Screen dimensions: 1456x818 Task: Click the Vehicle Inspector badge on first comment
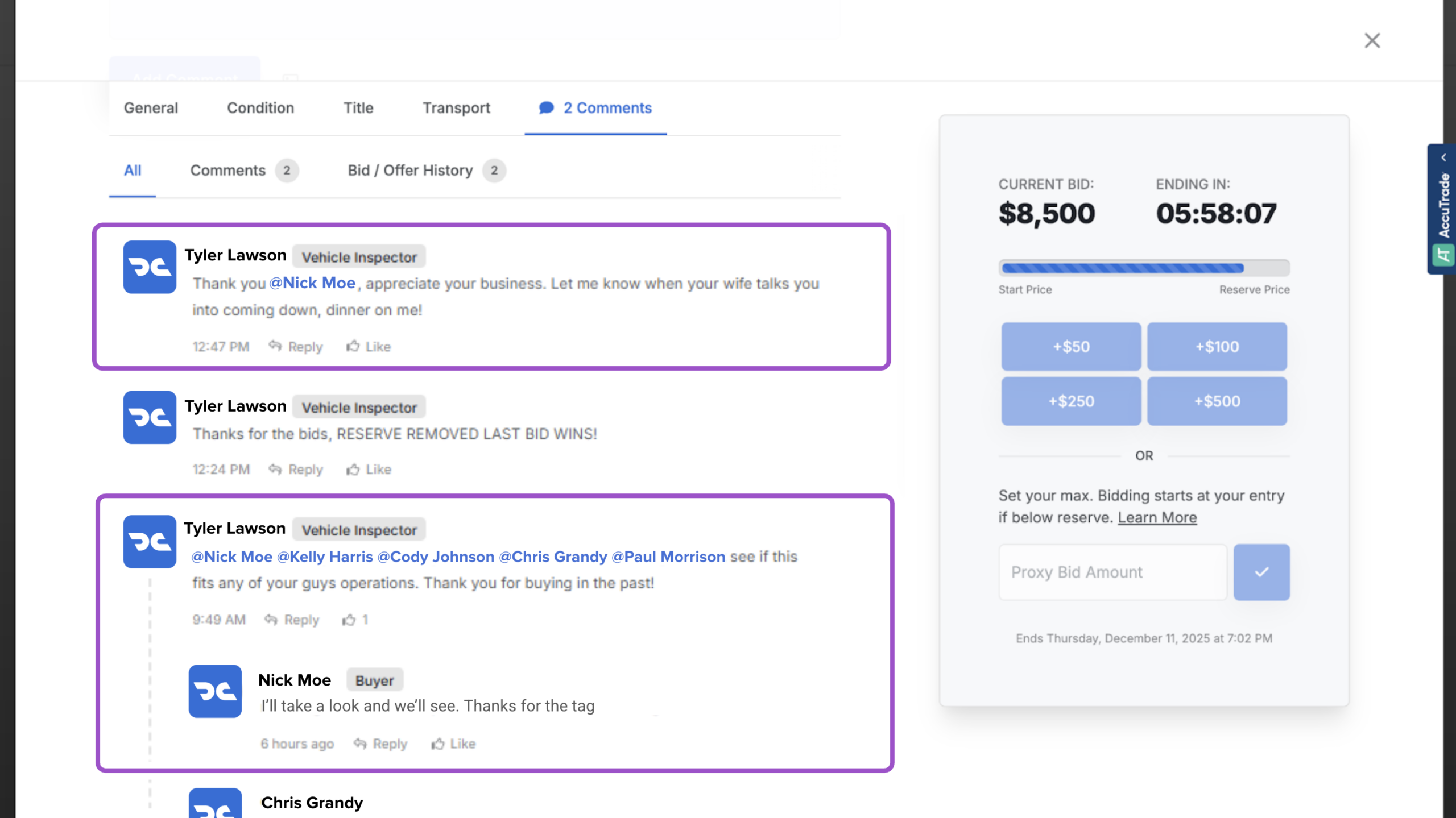click(x=359, y=257)
